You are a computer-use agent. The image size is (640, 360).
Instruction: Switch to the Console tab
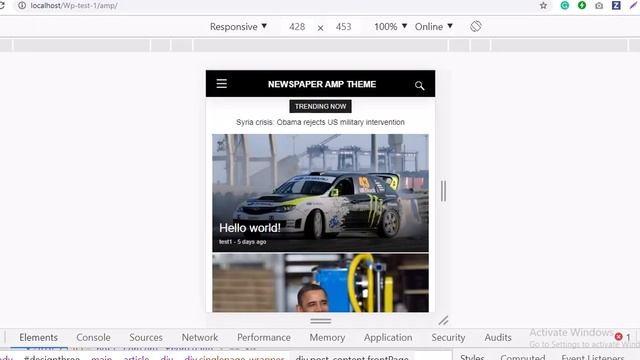pos(93,338)
